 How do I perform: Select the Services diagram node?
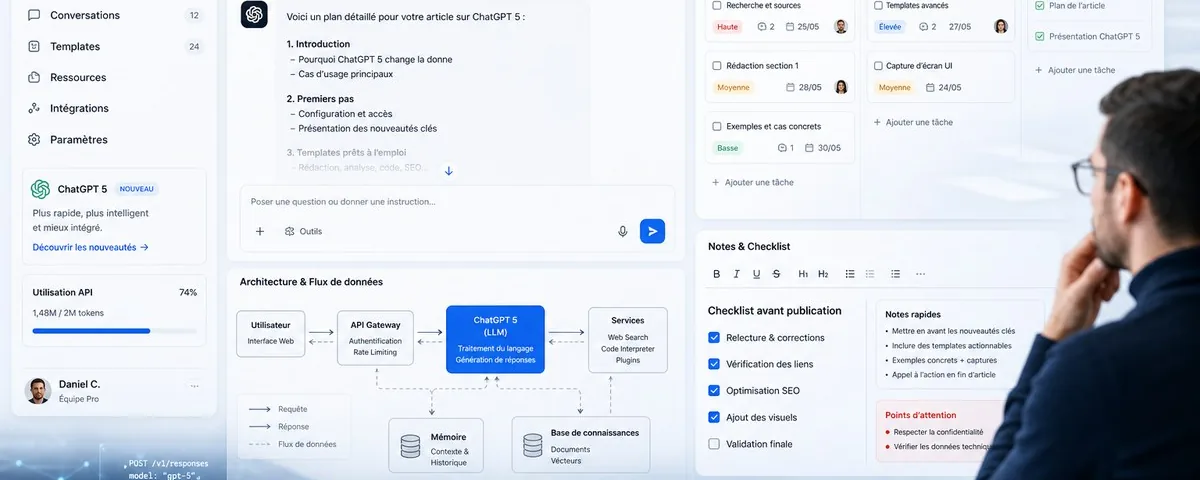pos(628,340)
